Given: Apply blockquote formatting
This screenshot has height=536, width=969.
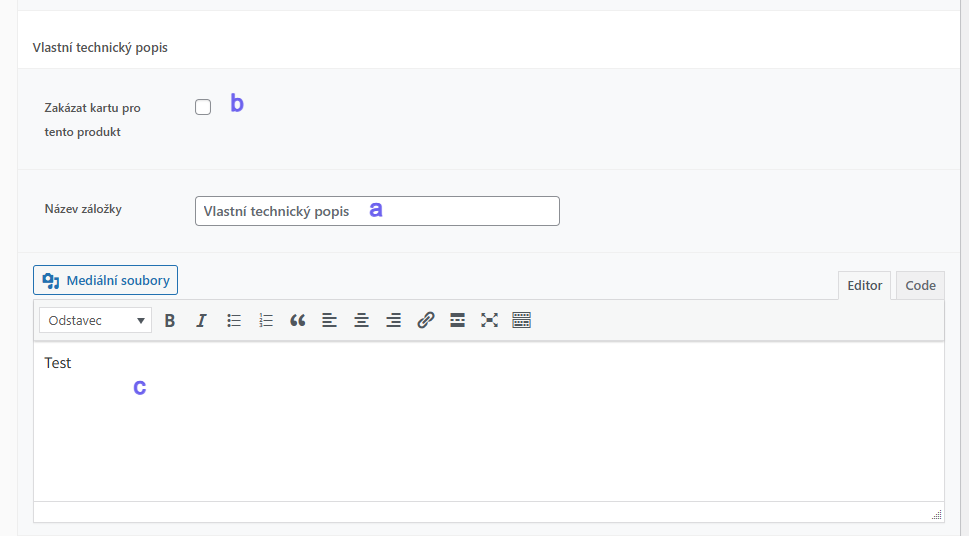Looking at the screenshot, I should point(297,320).
